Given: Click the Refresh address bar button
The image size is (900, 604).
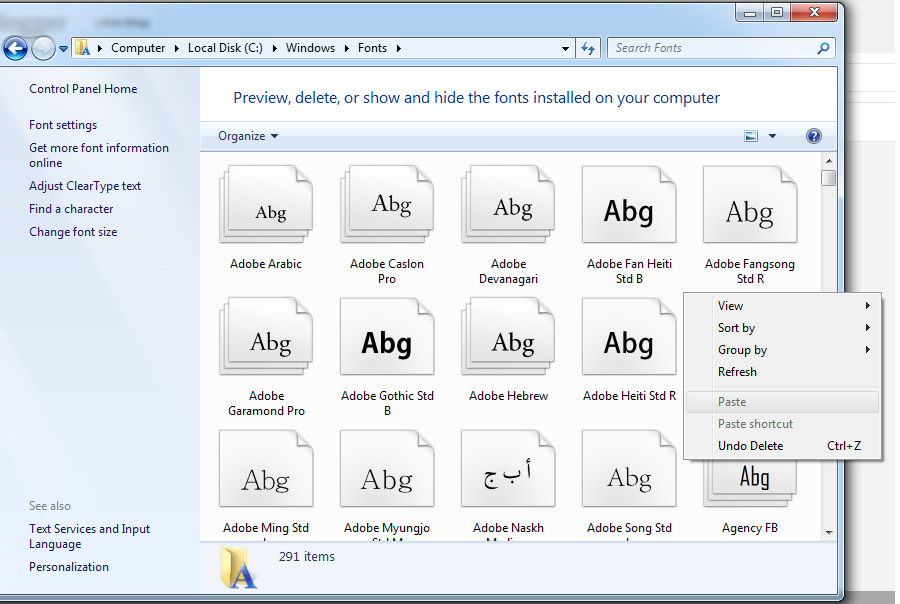Looking at the screenshot, I should click(x=588, y=48).
